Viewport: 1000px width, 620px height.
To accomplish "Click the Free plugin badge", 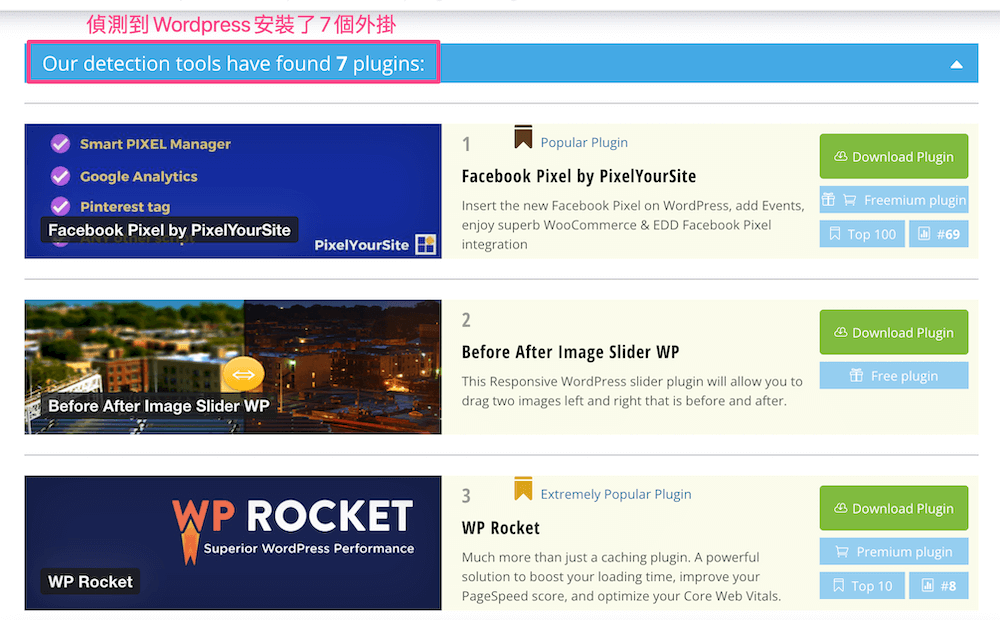I will (x=893, y=376).
